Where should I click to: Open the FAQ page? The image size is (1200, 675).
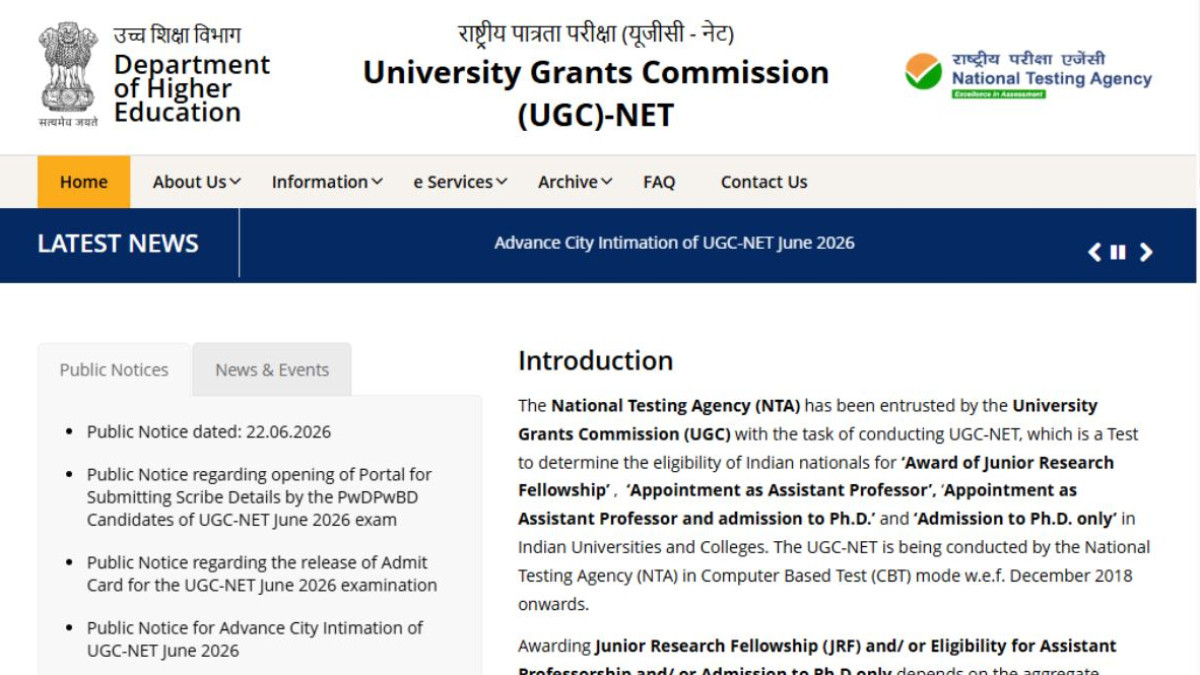click(659, 182)
